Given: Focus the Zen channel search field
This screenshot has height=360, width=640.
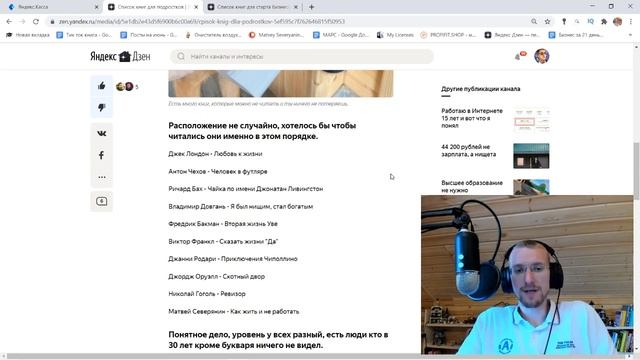Looking at the screenshot, I should (302, 56).
